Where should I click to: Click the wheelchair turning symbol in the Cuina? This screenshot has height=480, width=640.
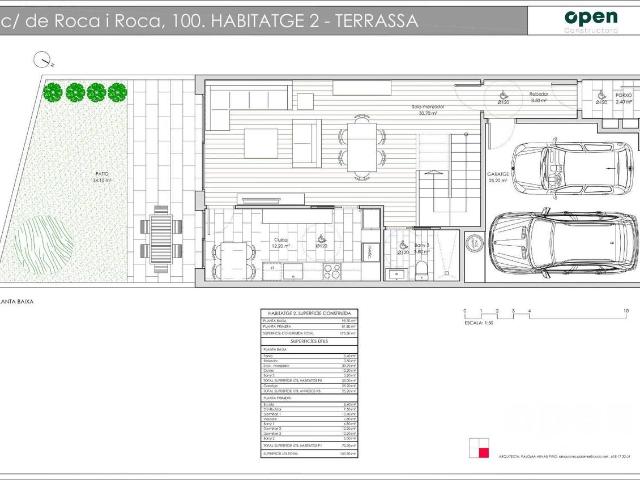320,240
